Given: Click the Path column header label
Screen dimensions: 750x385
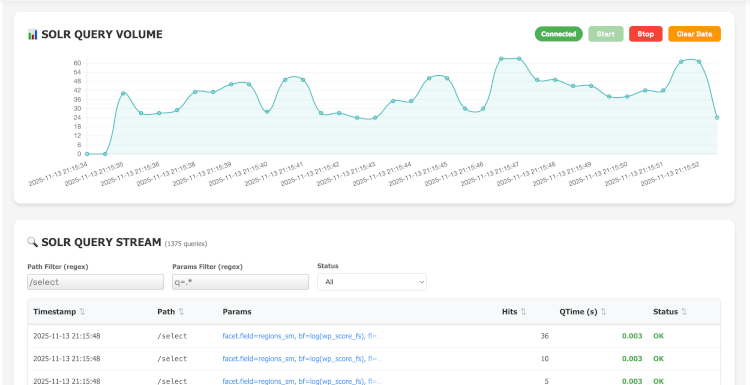Looking at the screenshot, I should [166, 312].
